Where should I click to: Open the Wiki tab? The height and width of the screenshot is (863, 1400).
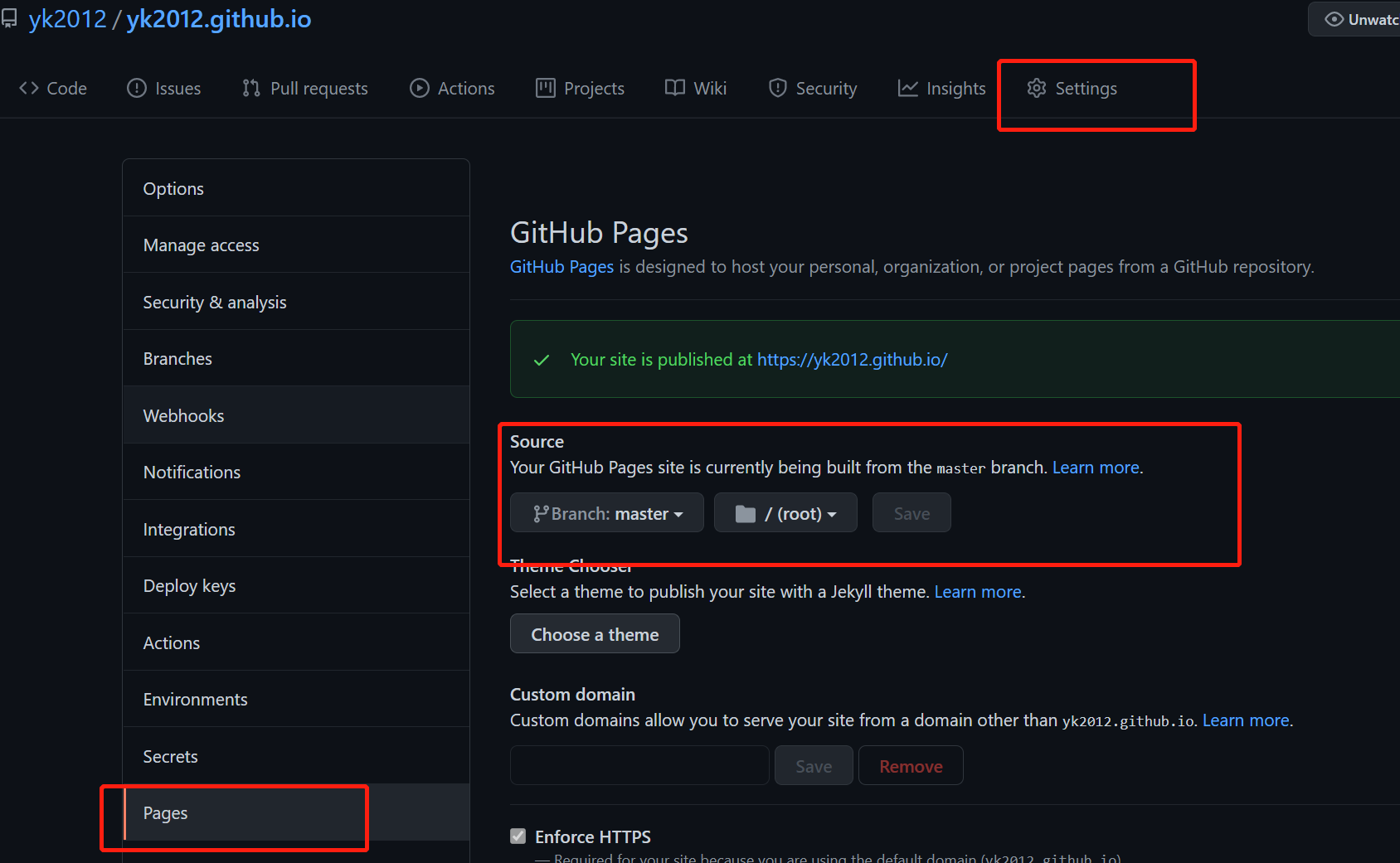[696, 89]
